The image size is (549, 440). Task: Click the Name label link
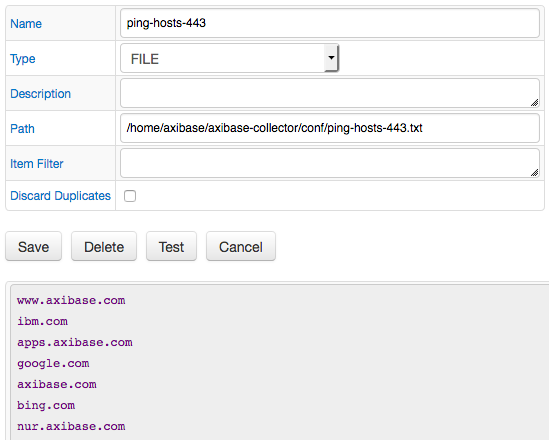tap(26, 24)
